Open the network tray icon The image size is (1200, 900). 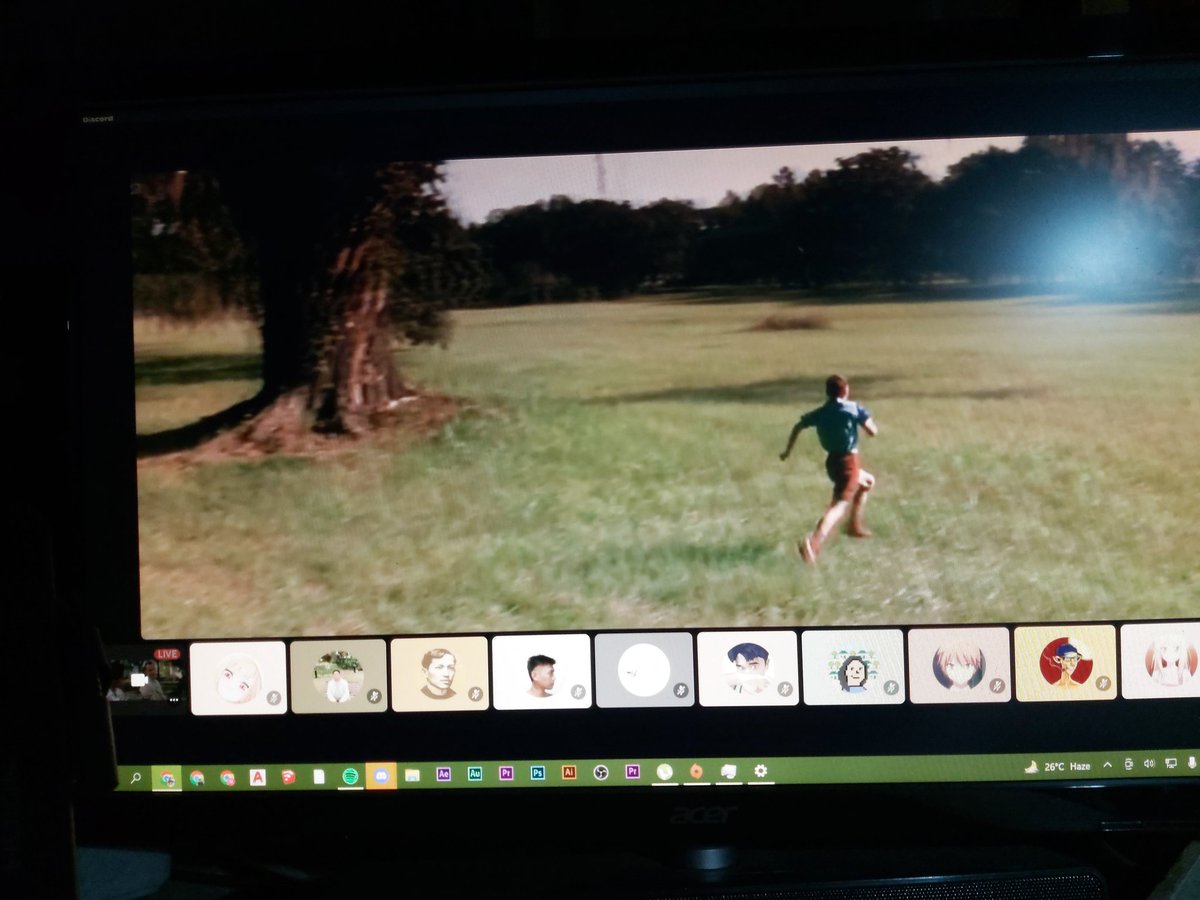click(x=1169, y=764)
